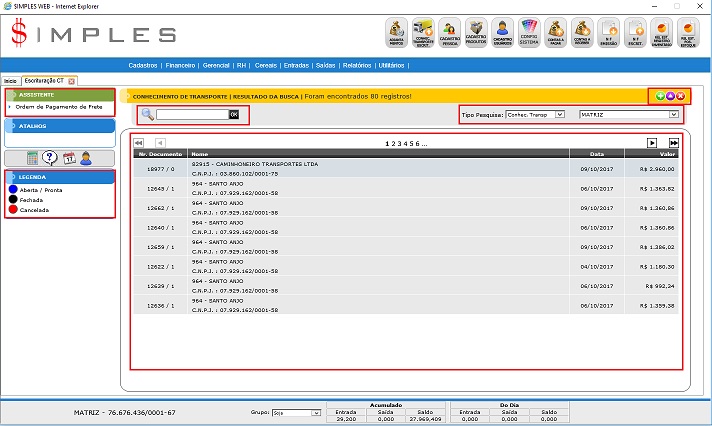This screenshot has width=712, height=426.
Task: Open Cadastro Usuários toolbar icon
Action: click(503, 32)
